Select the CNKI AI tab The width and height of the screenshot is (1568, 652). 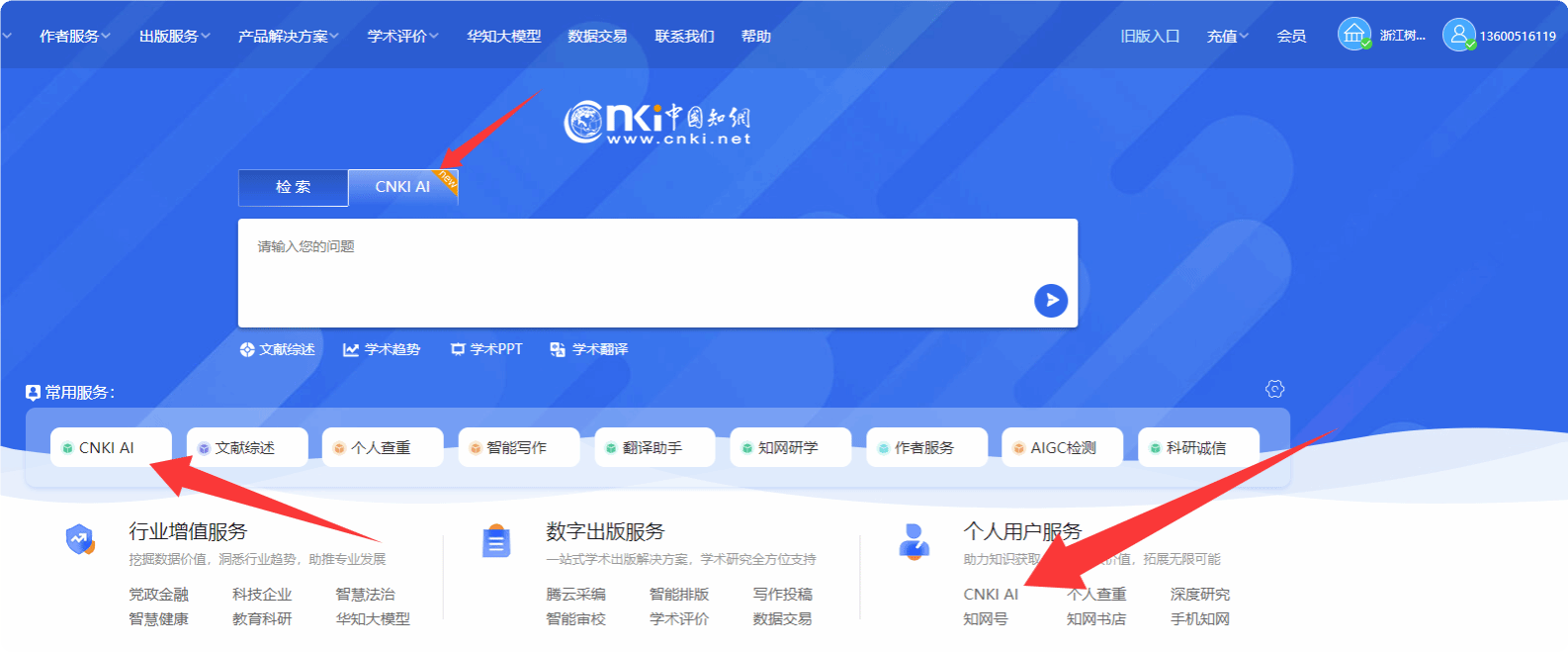point(402,187)
